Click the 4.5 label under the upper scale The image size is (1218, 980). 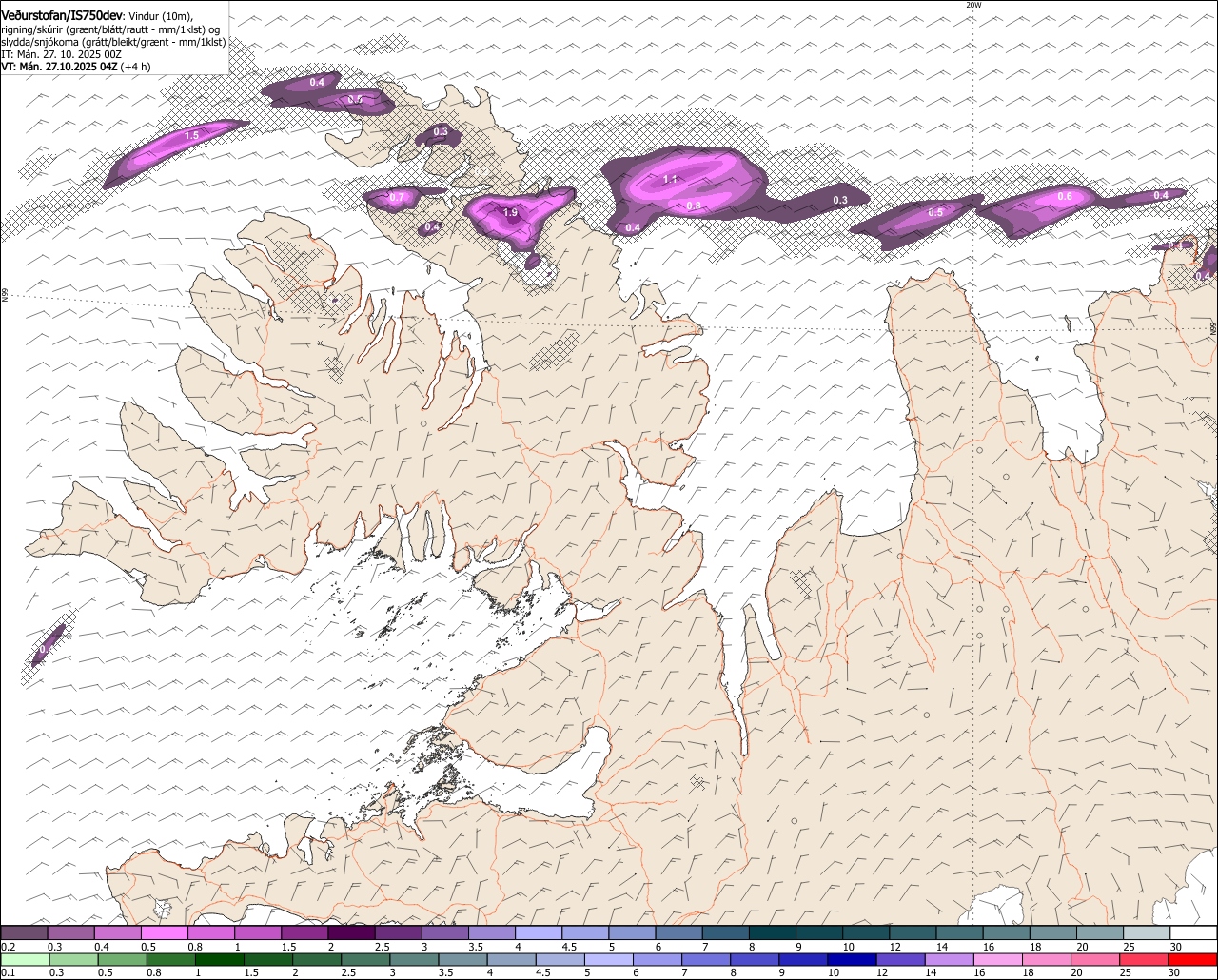[x=568, y=947]
